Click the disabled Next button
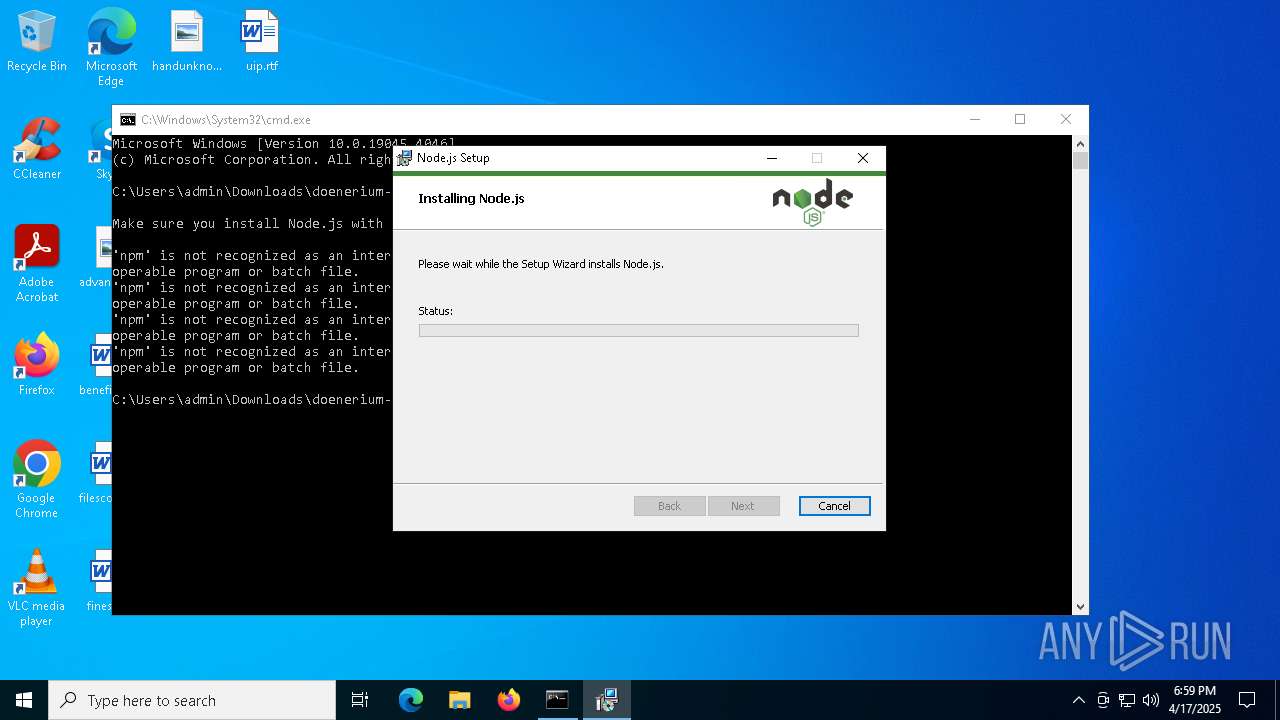 pos(743,506)
